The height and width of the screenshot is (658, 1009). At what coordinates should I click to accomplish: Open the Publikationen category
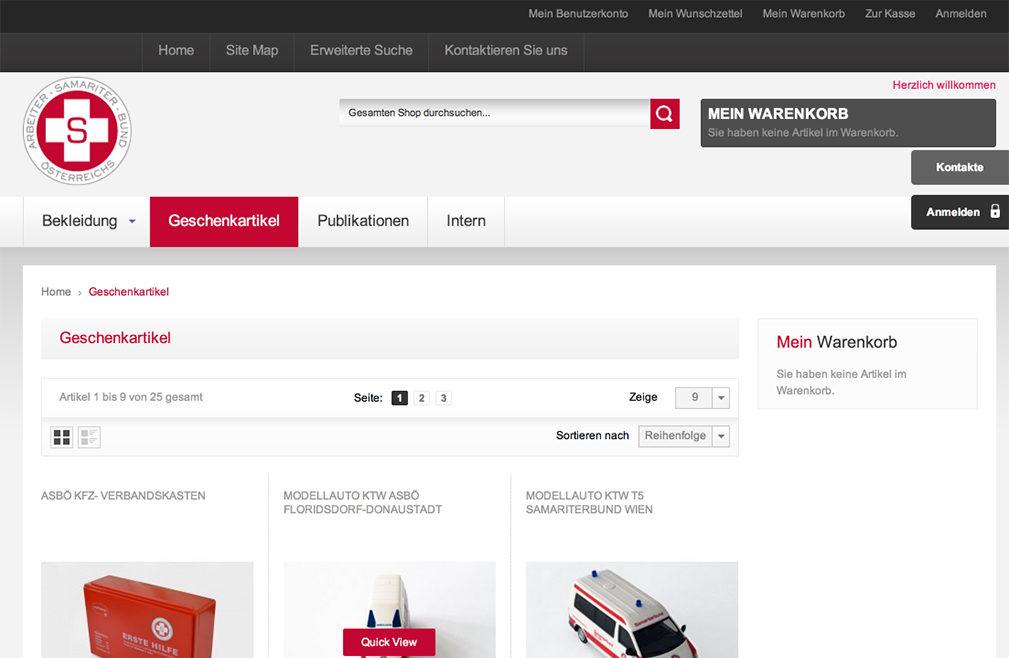363,221
